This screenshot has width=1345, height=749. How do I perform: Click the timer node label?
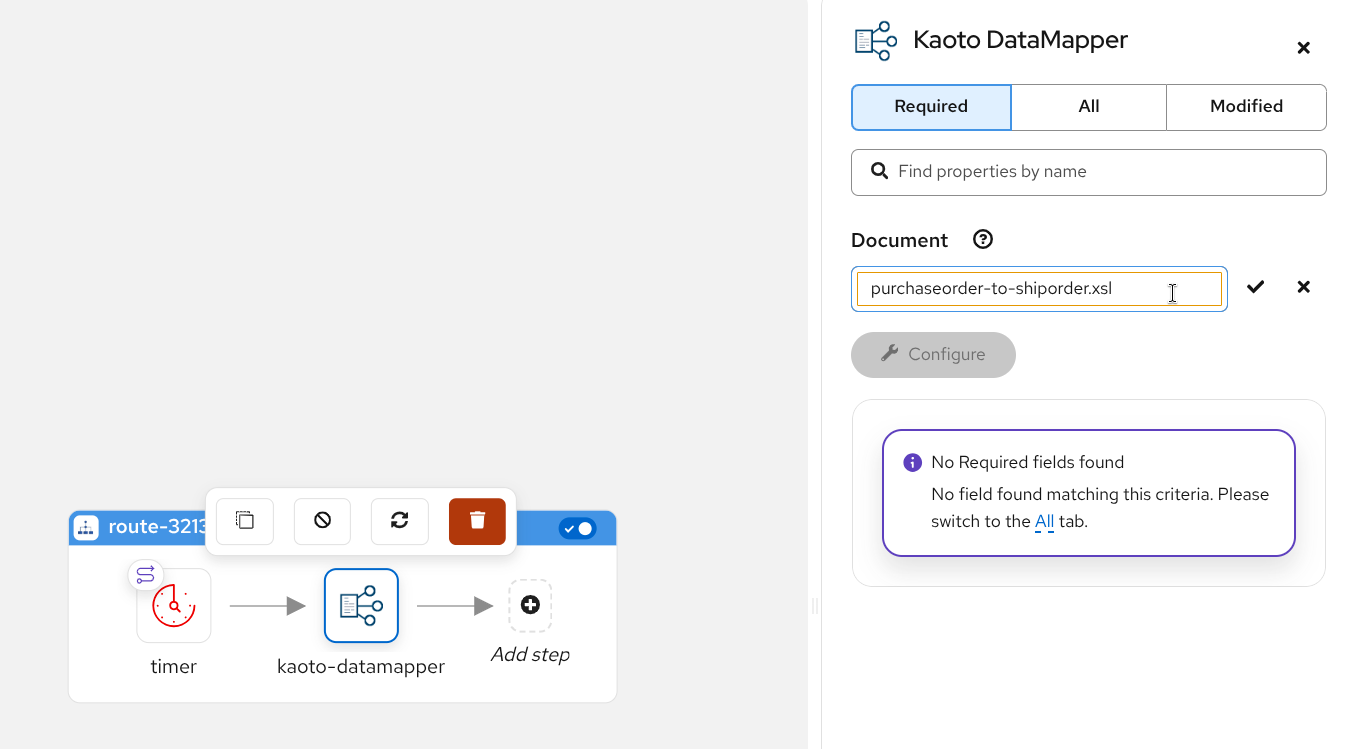[x=174, y=666]
